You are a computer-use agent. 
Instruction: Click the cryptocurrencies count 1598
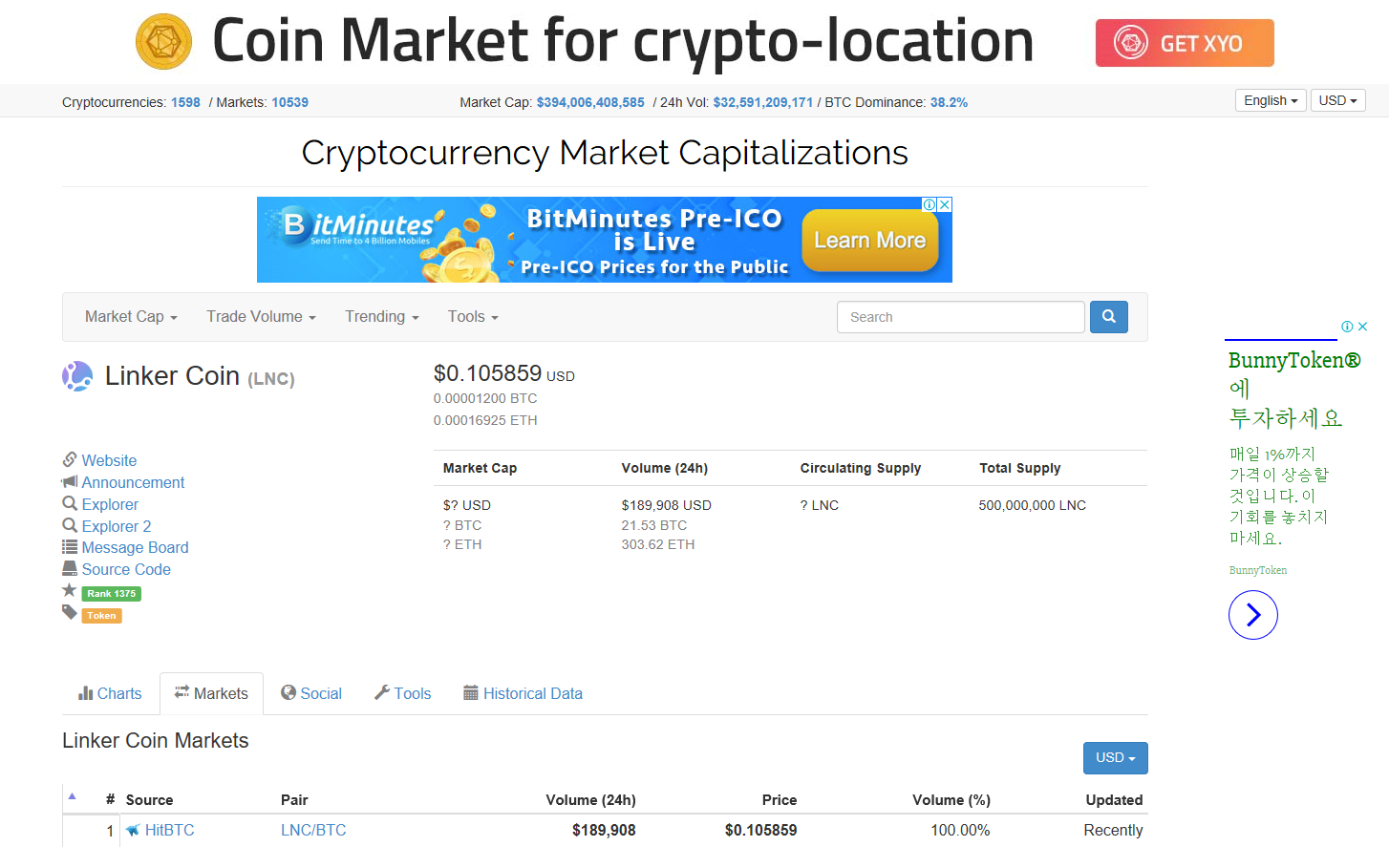point(185,102)
